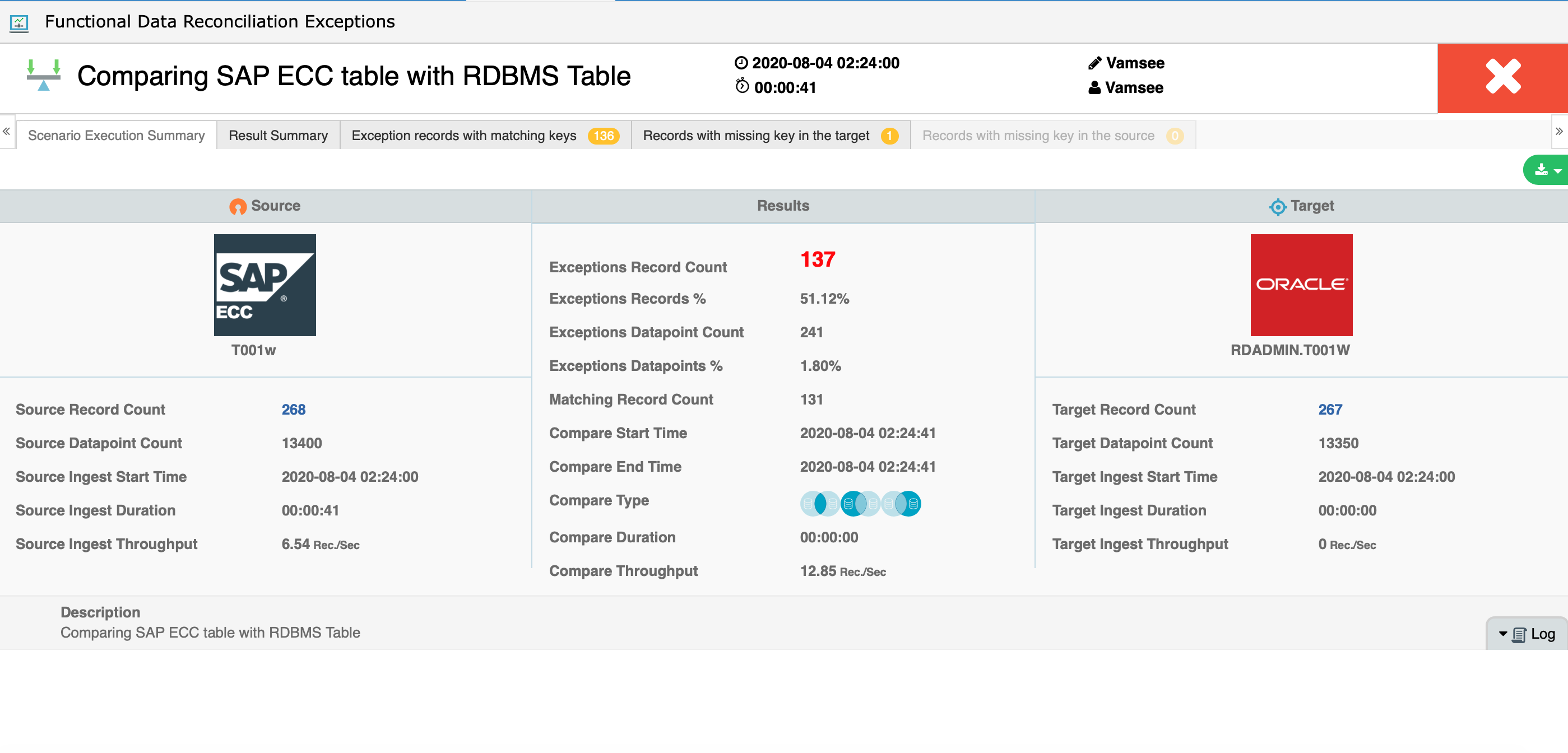Viewport: 1568px width, 753px height.
Task: Click the Oracle target logo
Action: (1301, 285)
